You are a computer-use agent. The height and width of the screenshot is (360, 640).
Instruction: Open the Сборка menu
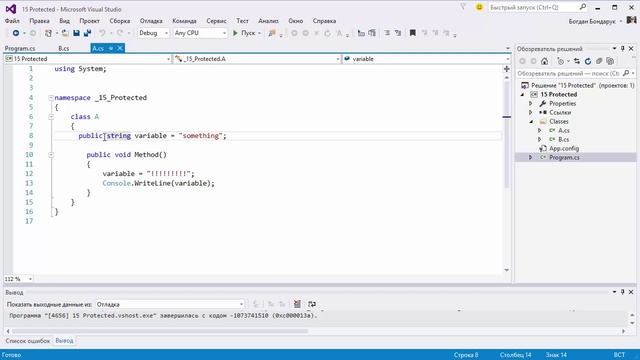point(120,21)
